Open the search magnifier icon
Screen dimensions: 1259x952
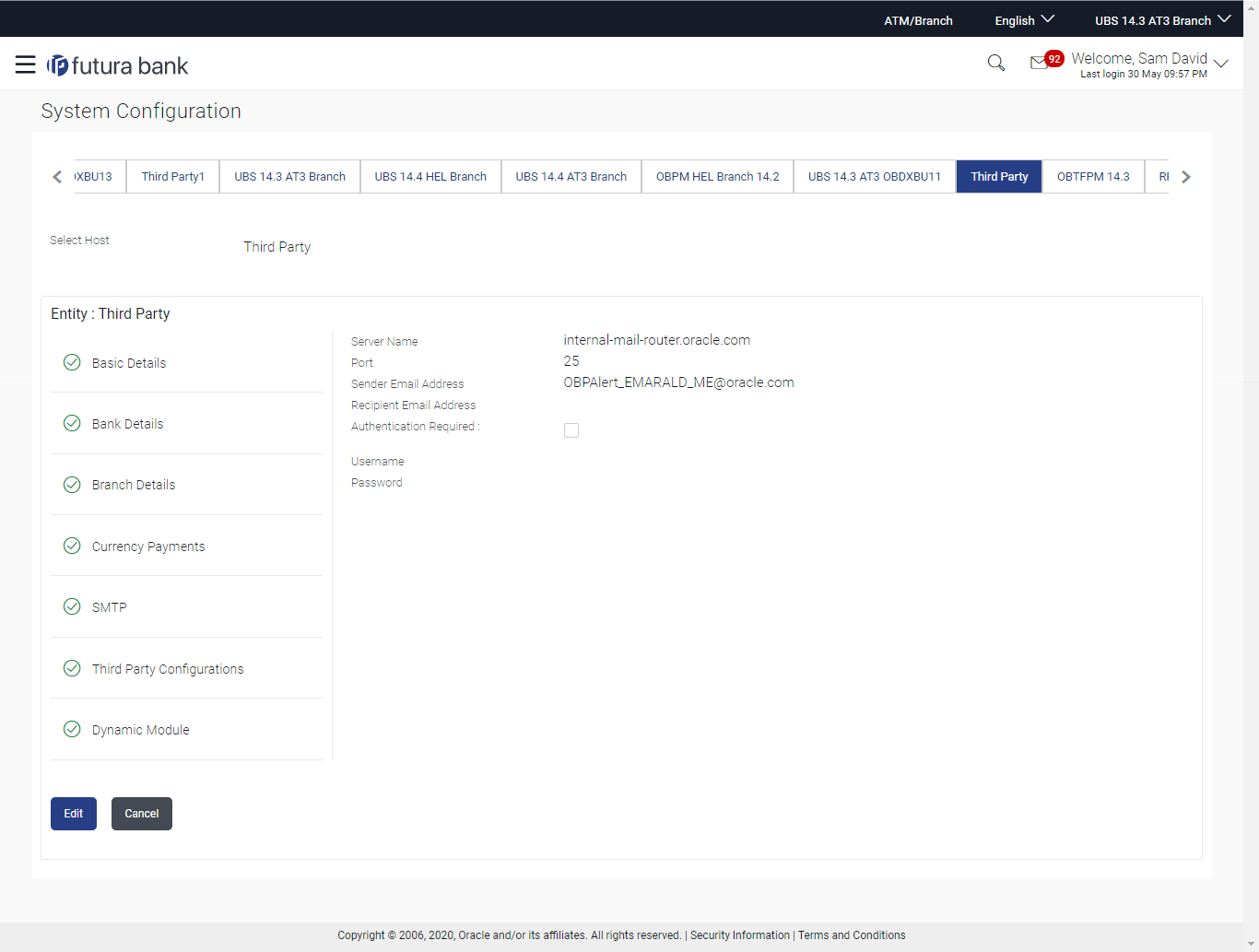[x=995, y=63]
